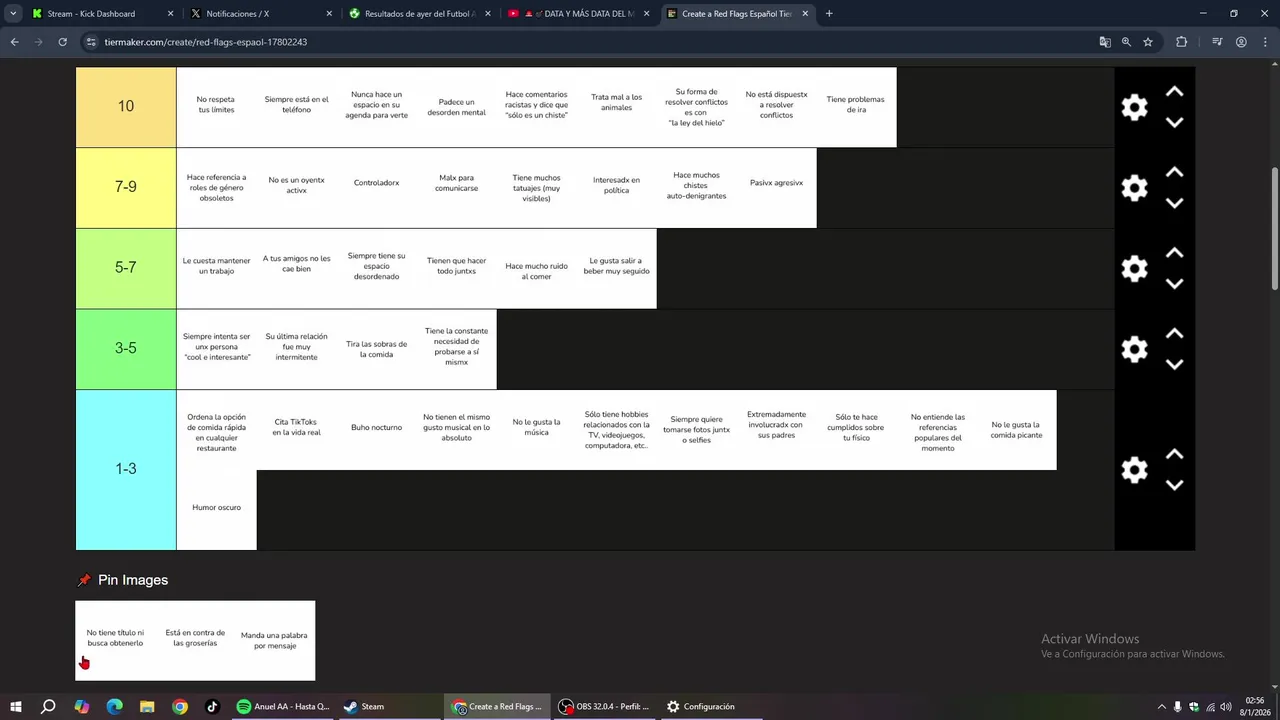The image size is (1280, 720).
Task: Open media controls icon in browser toolbar
Action: pos(1217,42)
